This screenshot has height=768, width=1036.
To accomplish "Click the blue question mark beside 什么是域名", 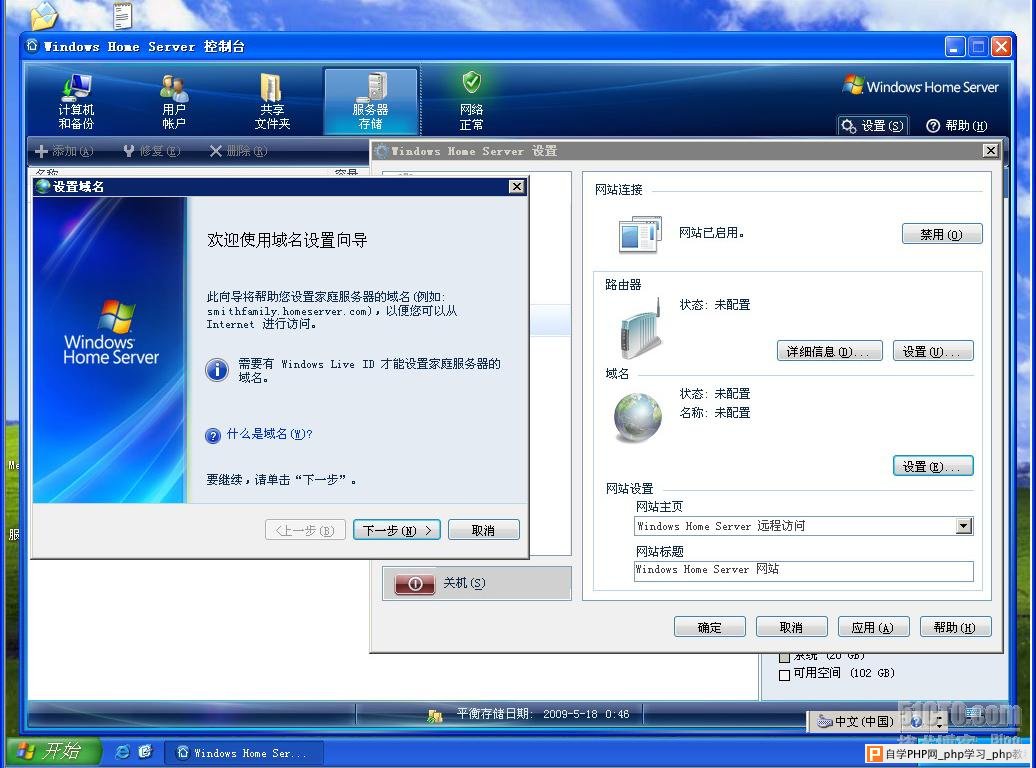I will click(213, 436).
